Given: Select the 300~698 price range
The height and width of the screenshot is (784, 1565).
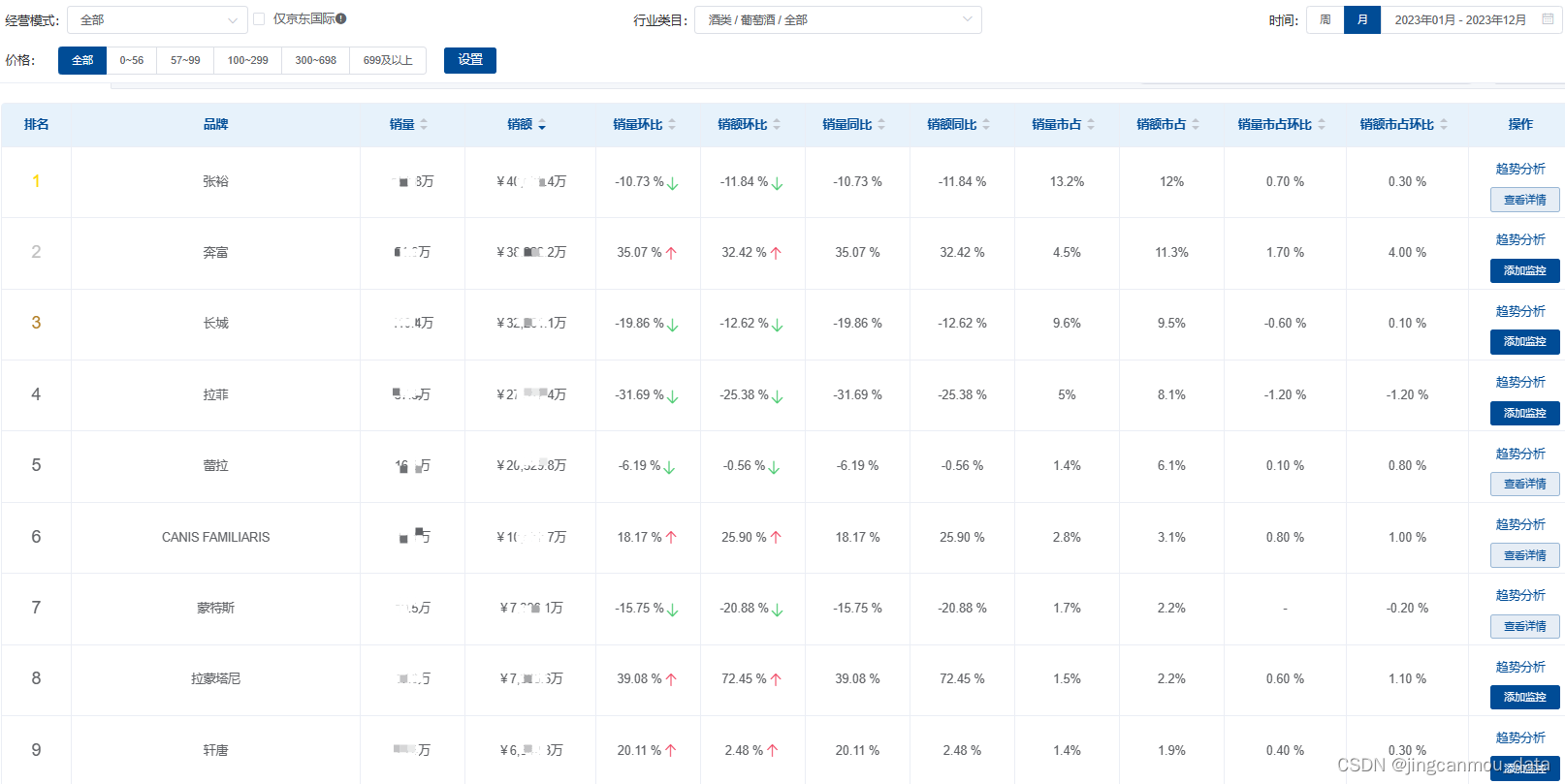Looking at the screenshot, I should point(316,60).
